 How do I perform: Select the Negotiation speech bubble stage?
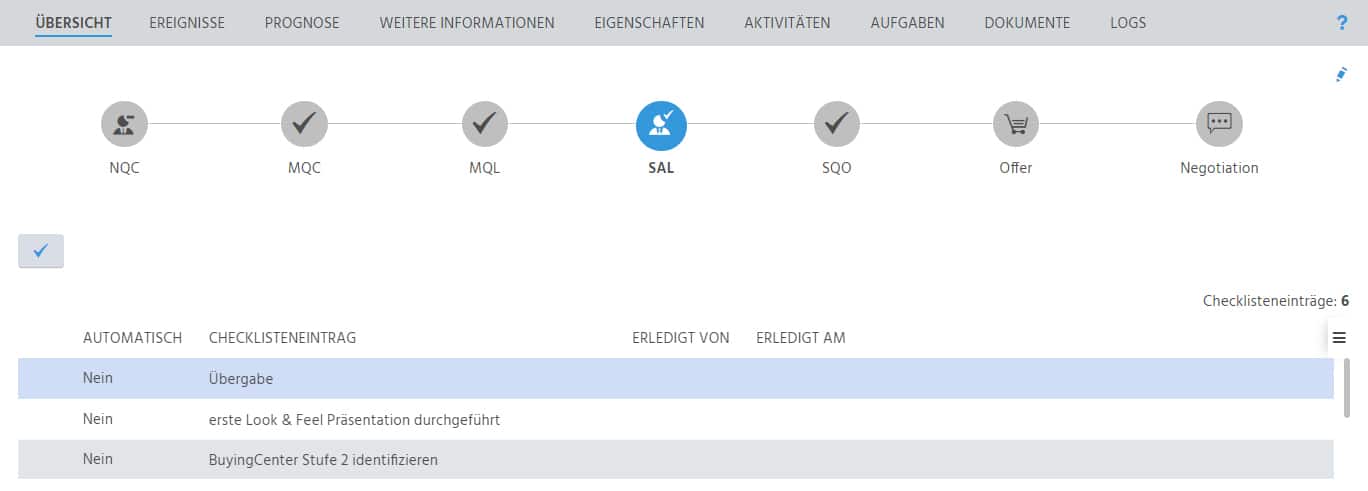(x=1219, y=124)
